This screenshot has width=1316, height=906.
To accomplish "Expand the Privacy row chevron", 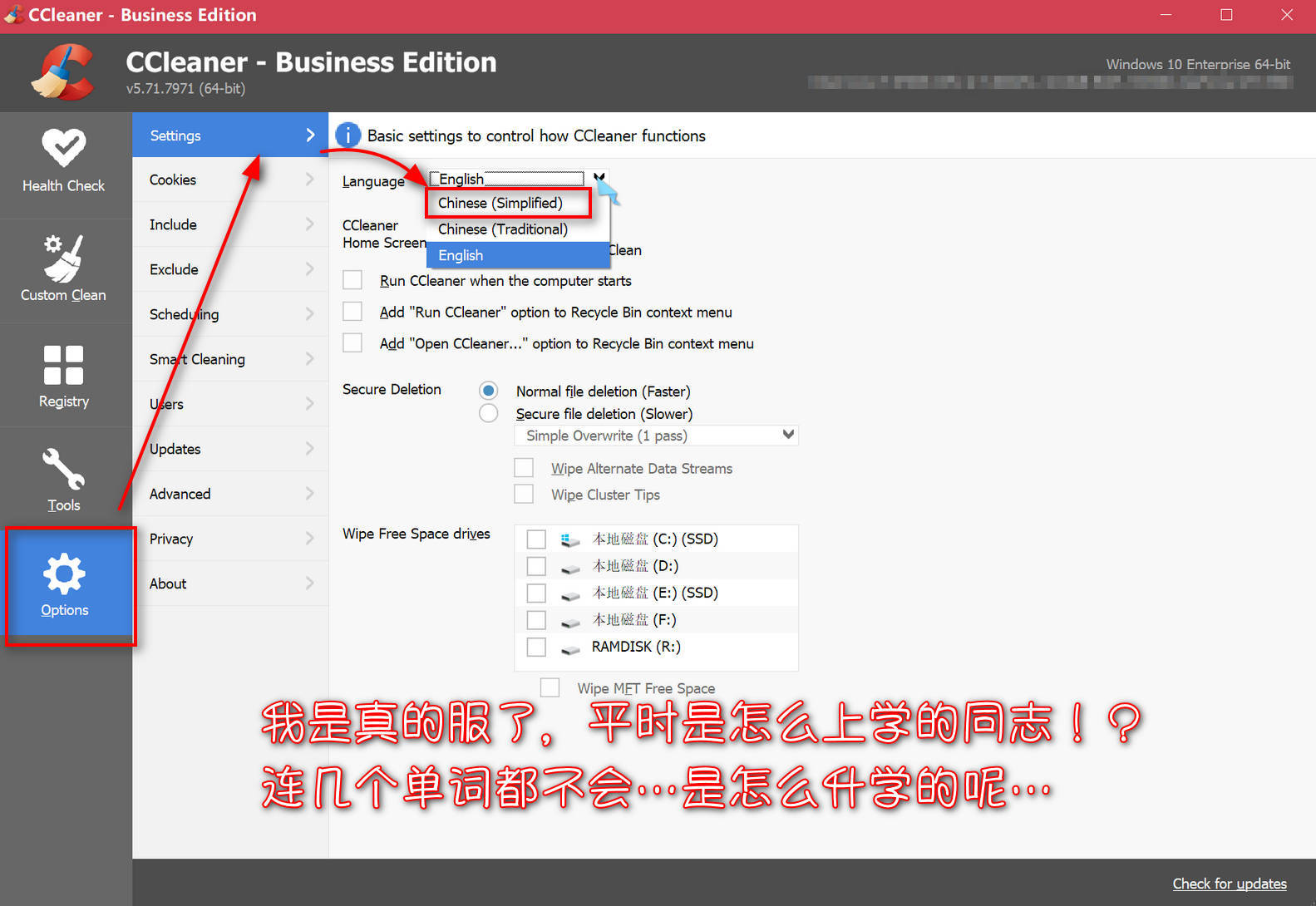I will click(310, 539).
